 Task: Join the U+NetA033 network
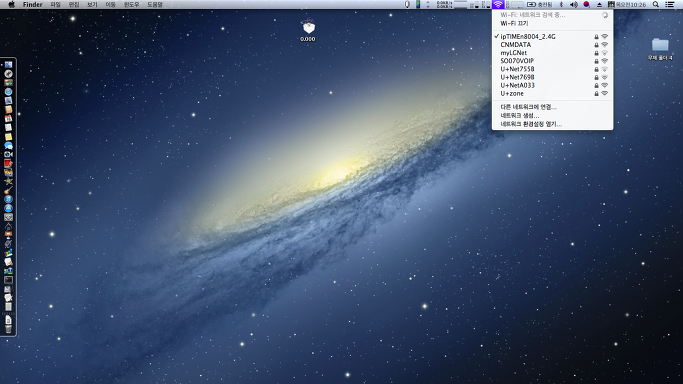click(552, 85)
